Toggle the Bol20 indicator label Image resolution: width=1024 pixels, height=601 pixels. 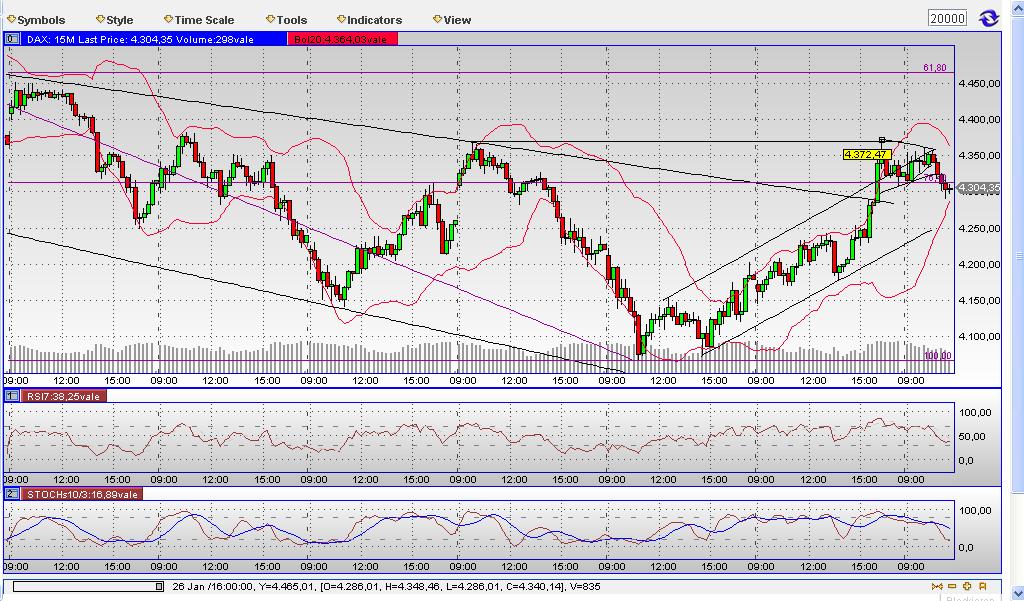coord(345,38)
